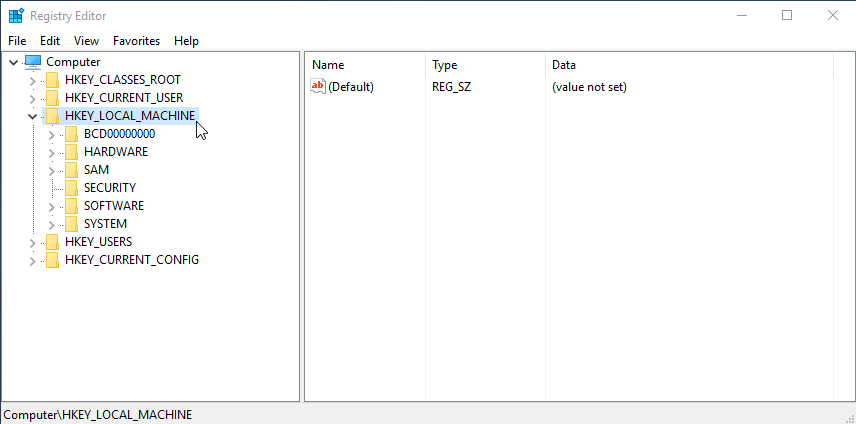856x424 pixels.
Task: Click the HKEY_CLASSES_ROOT folder icon
Action: (x=52, y=80)
